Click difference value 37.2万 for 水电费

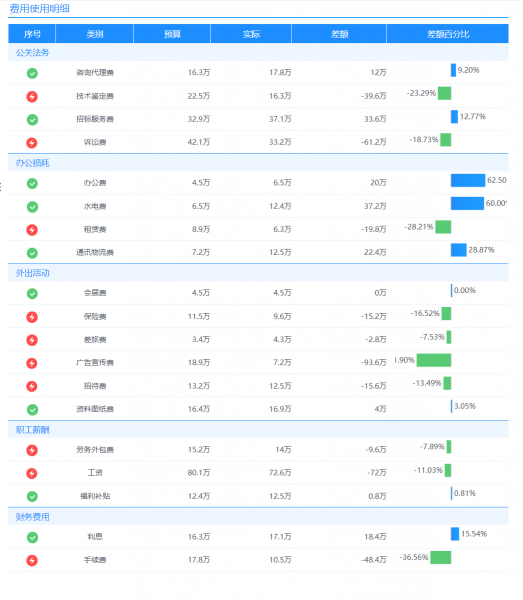pyautogui.click(x=375, y=206)
